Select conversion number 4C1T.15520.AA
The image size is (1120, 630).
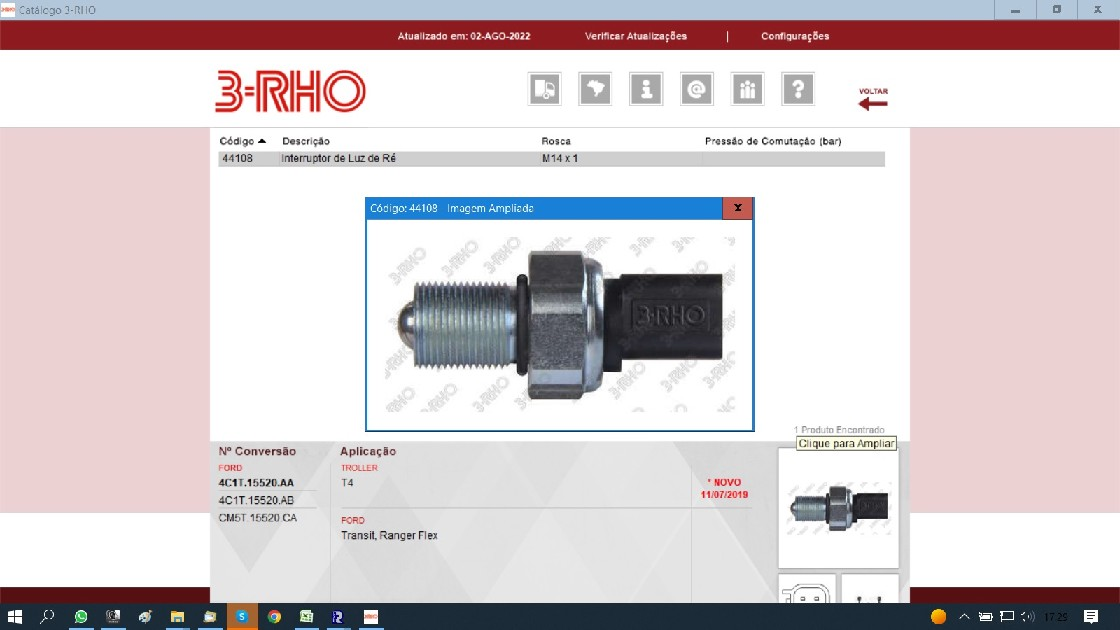256,482
